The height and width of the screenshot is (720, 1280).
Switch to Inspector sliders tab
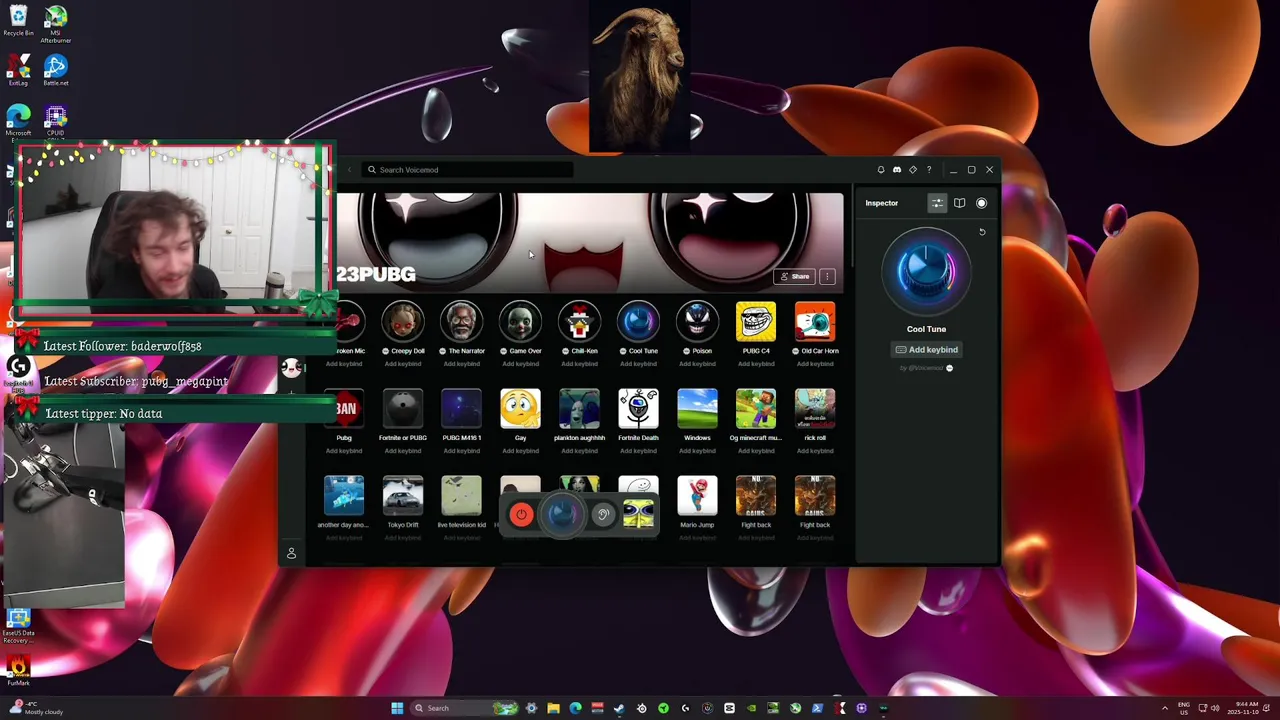click(x=937, y=203)
